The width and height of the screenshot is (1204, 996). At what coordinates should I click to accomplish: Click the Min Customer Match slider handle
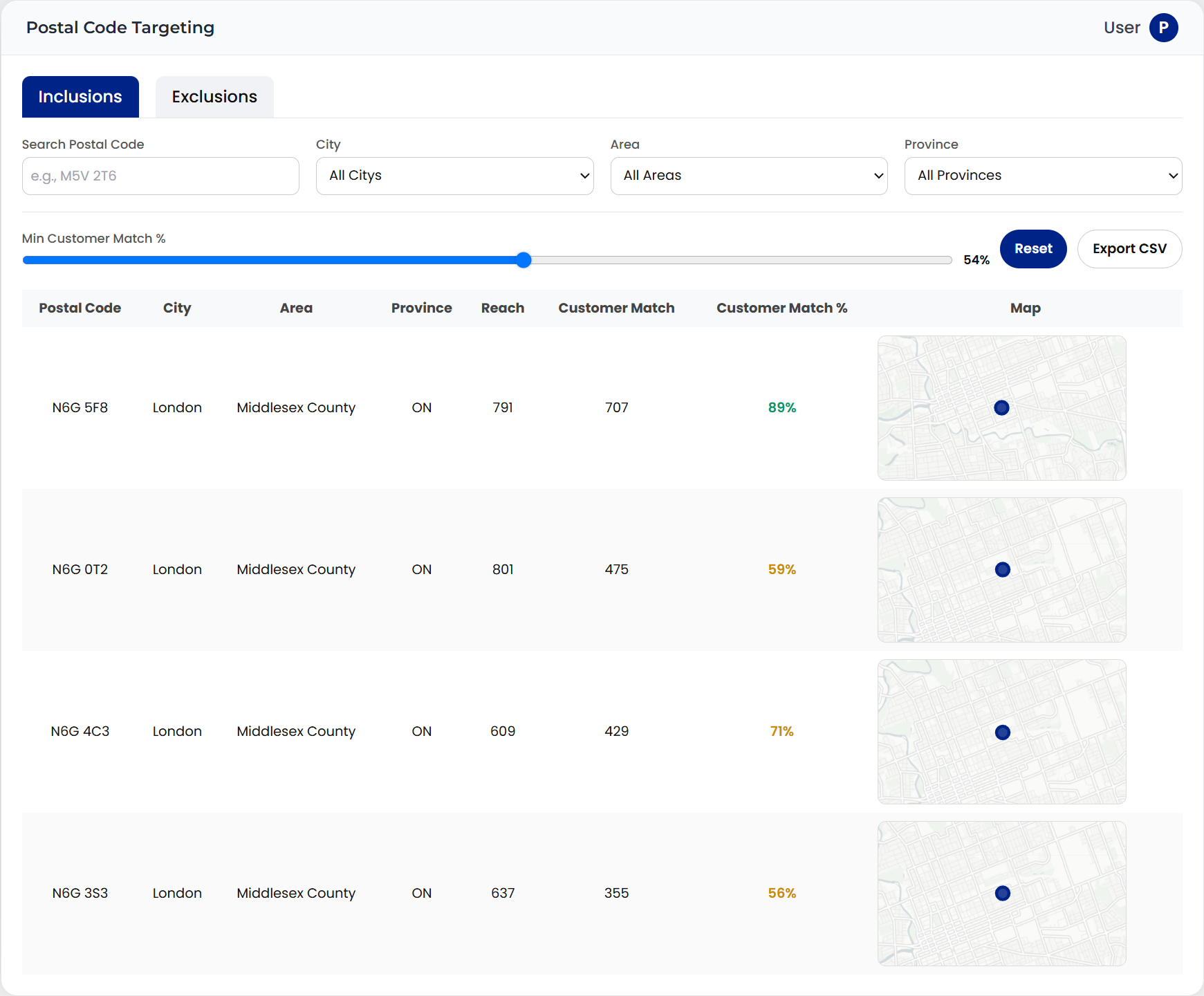tap(524, 260)
